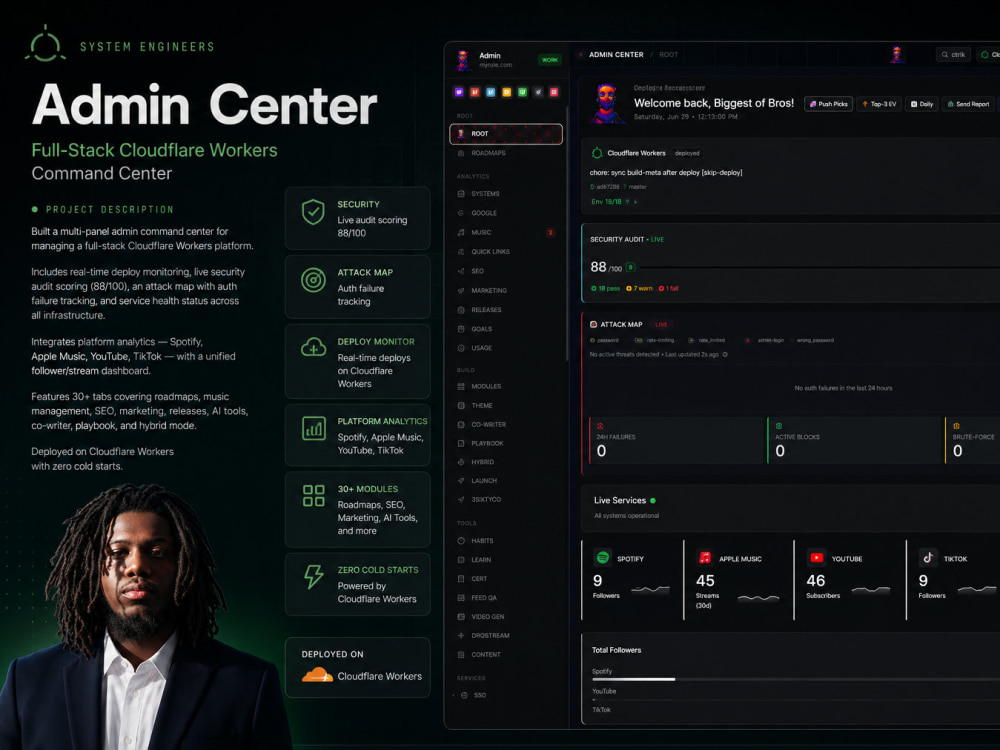The width and height of the screenshot is (1000, 750).
Task: Click the Admin avatar in the sidebar header
Action: click(x=464, y=60)
